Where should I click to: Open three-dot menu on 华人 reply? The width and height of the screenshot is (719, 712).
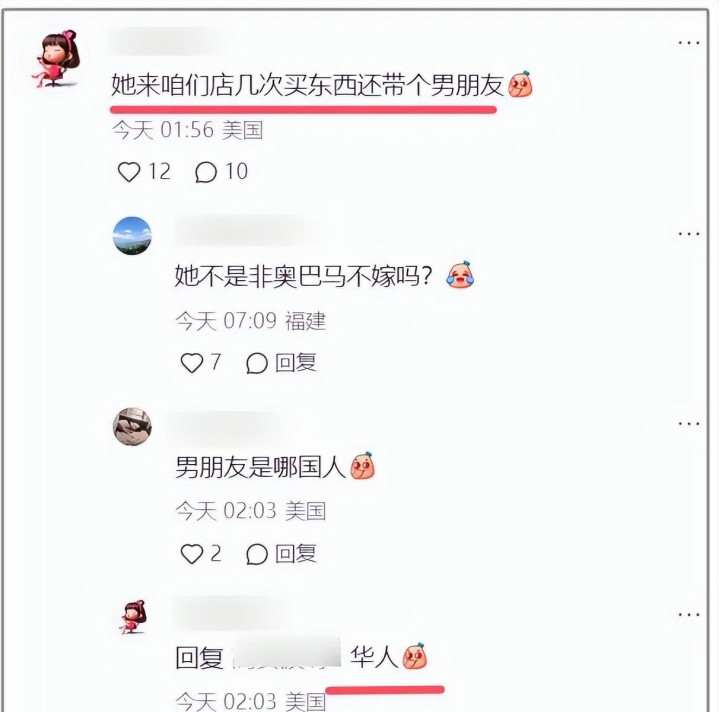[689, 615]
